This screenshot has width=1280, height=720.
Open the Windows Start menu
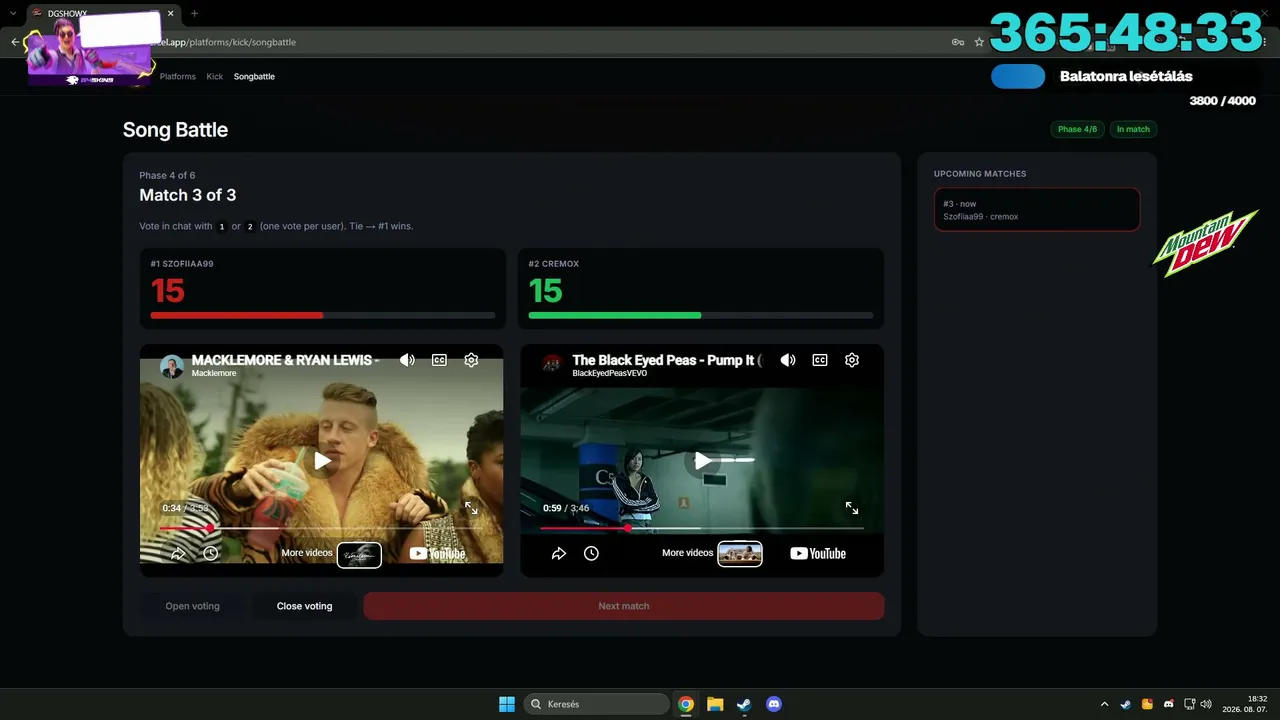507,704
